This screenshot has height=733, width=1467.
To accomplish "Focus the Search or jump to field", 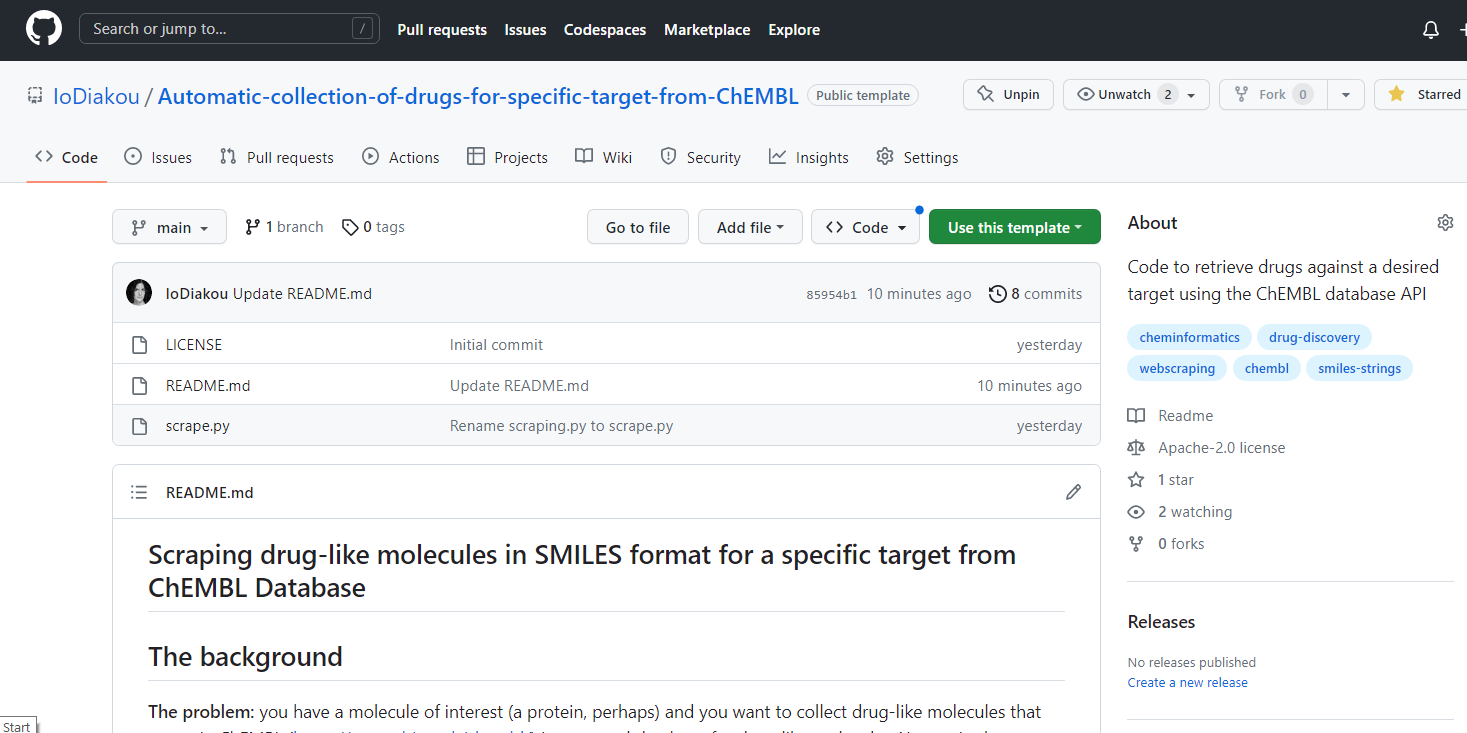I will click(229, 29).
